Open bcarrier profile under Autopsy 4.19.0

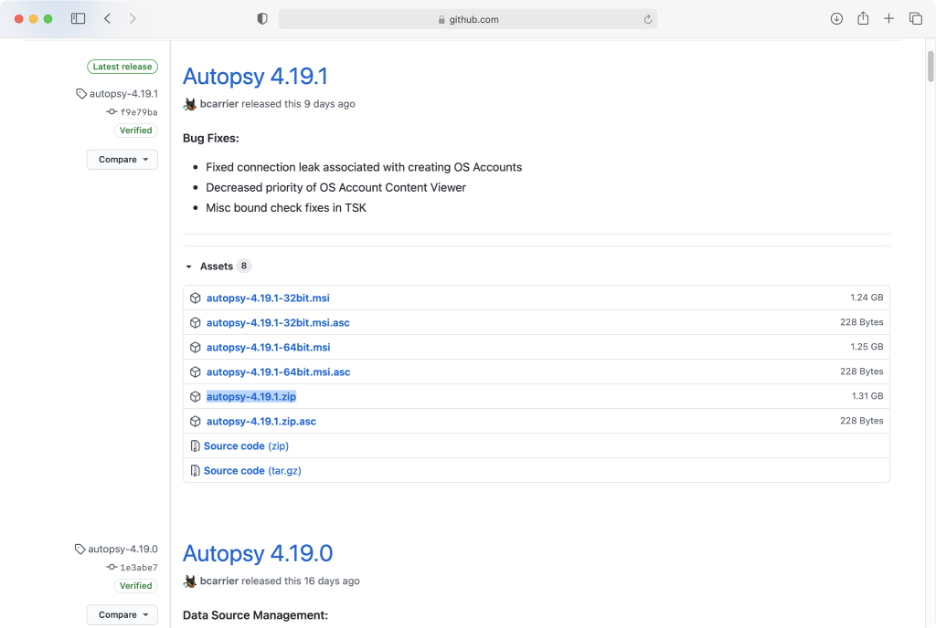tap(219, 581)
